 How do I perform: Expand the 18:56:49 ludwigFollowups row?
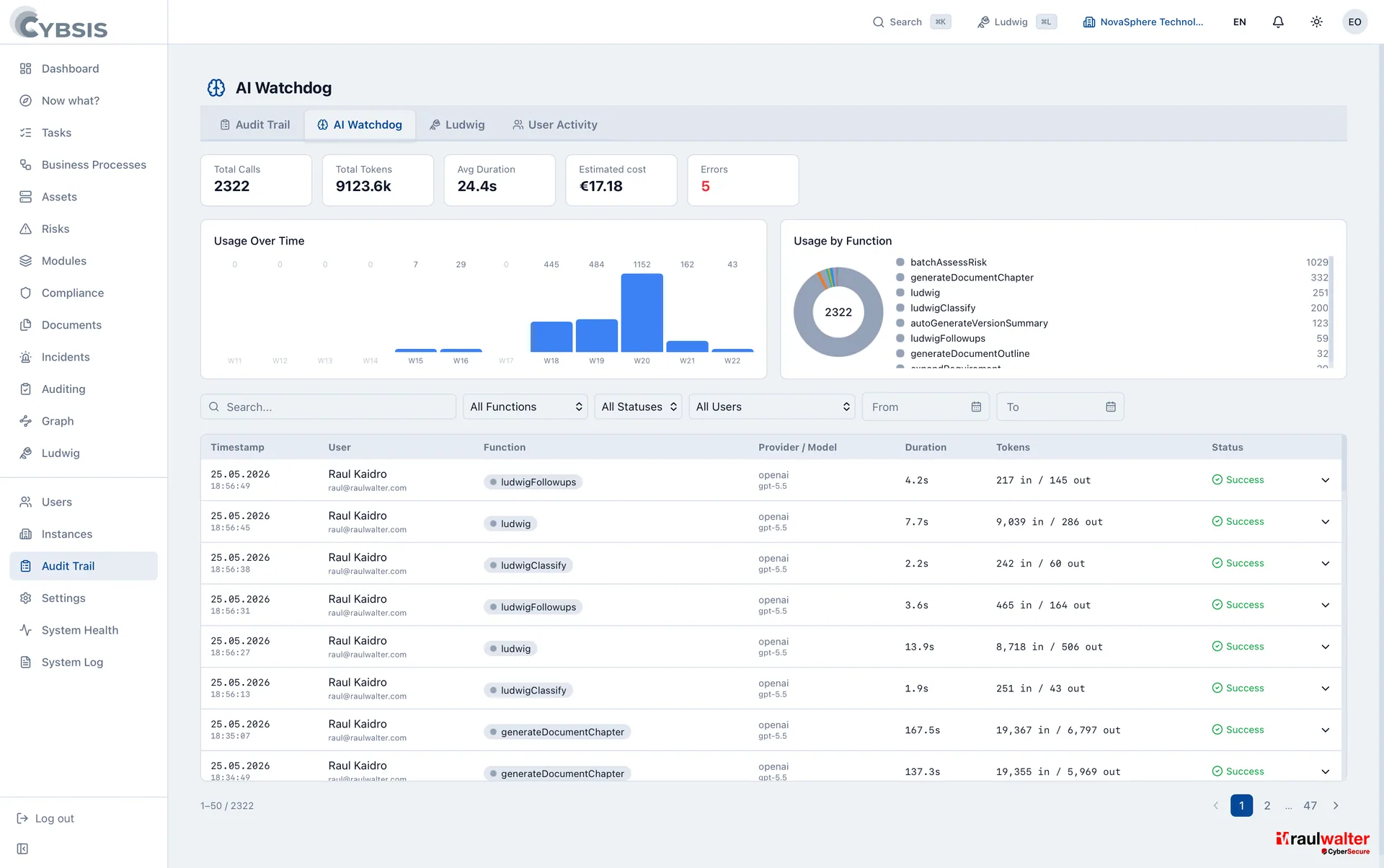(1325, 480)
